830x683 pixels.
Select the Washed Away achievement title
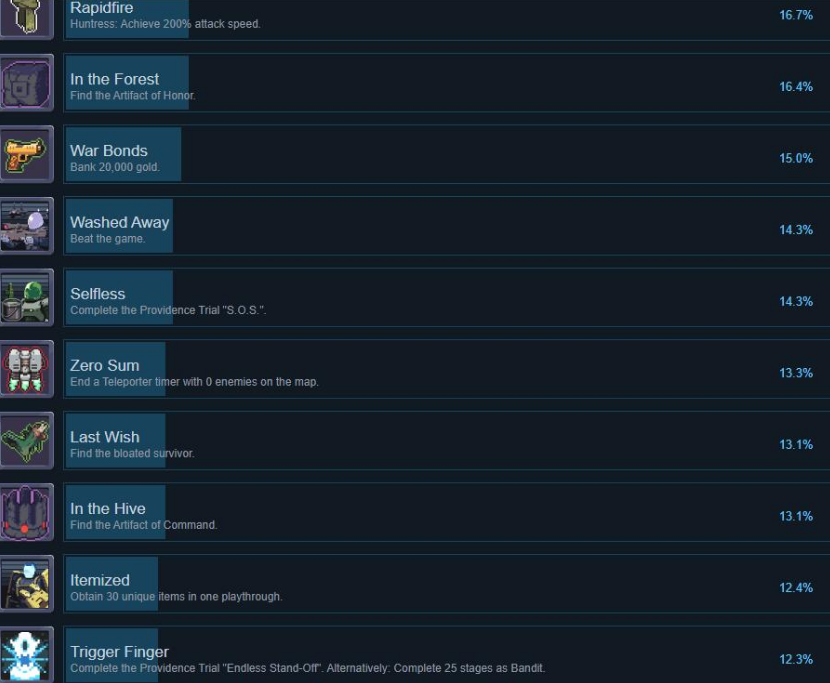click(x=120, y=222)
